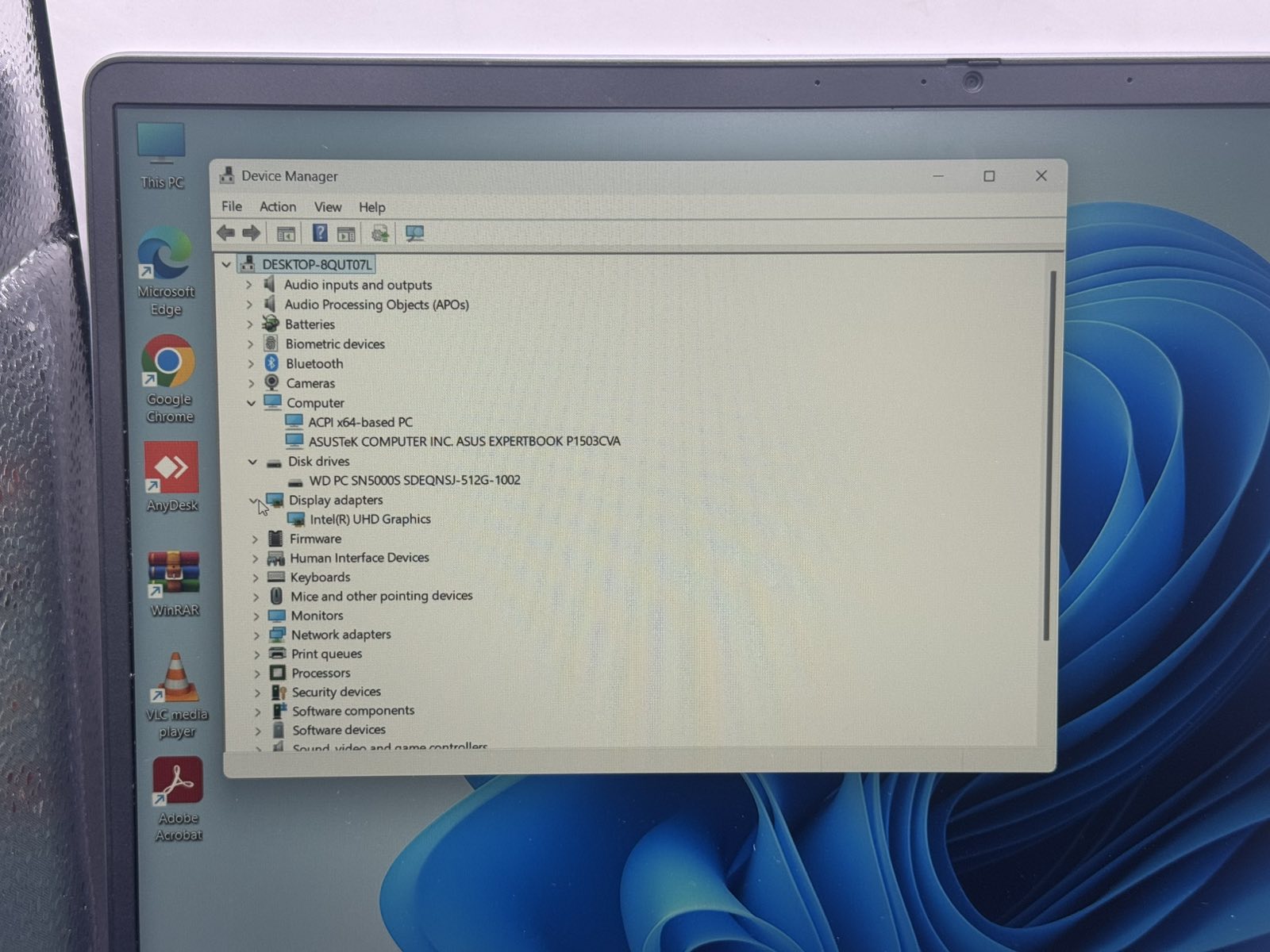Image resolution: width=1270 pixels, height=952 pixels.
Task: Collapse the Disk drives category
Action: click(x=252, y=462)
